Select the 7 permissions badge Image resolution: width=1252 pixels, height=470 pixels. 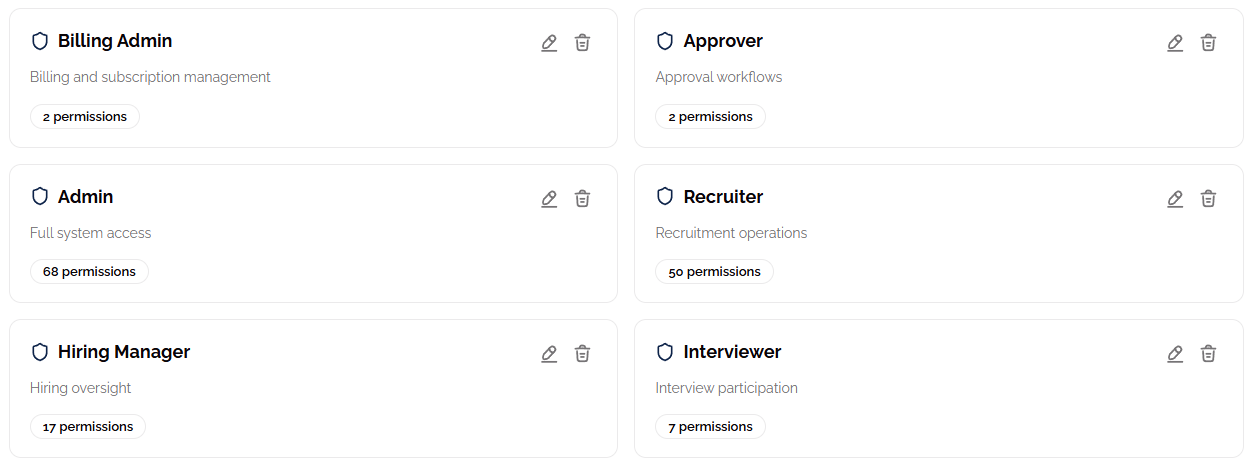pos(710,427)
